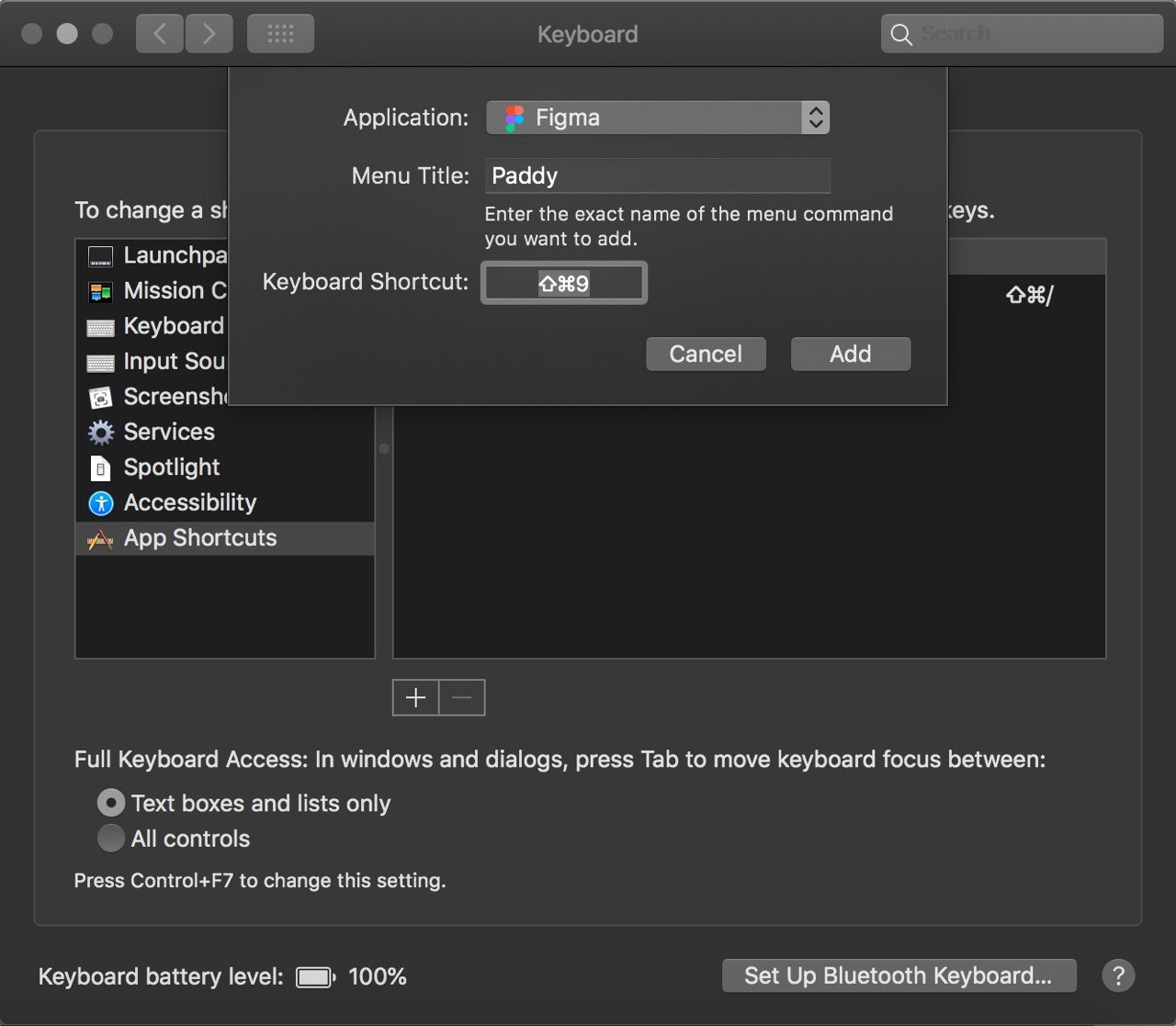Select Accessibility in the category list
The height and width of the screenshot is (1026, 1176).
point(225,502)
